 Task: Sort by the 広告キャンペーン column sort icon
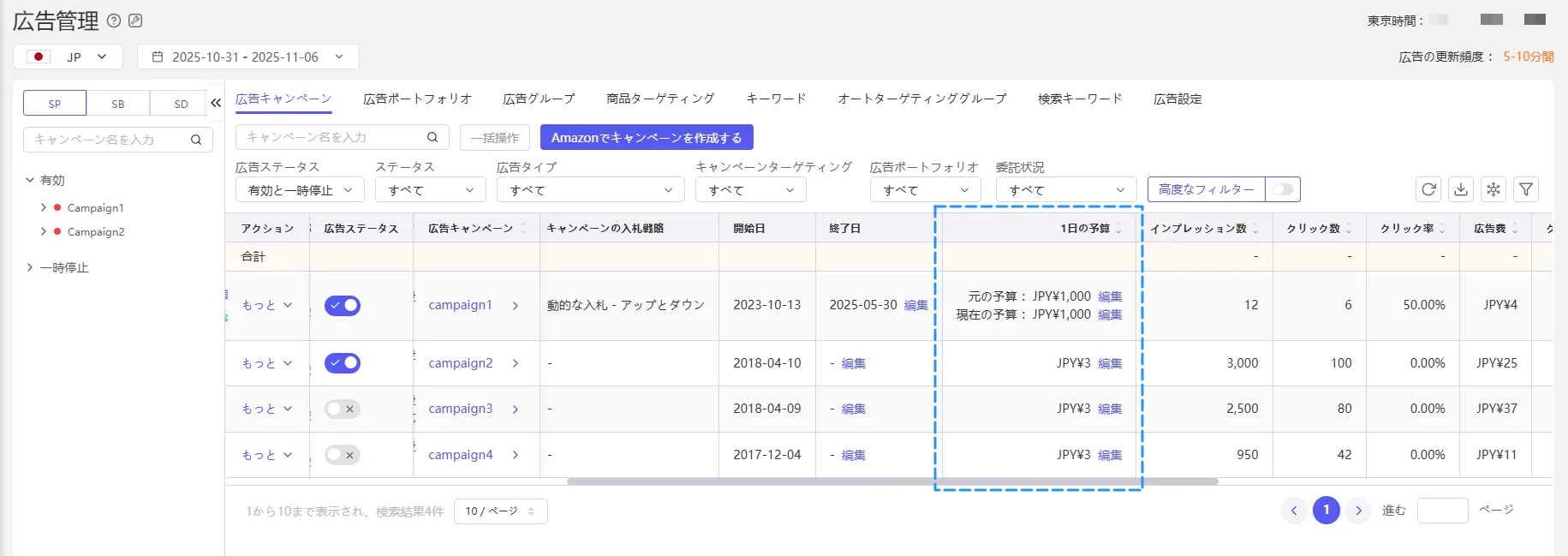pos(523,229)
